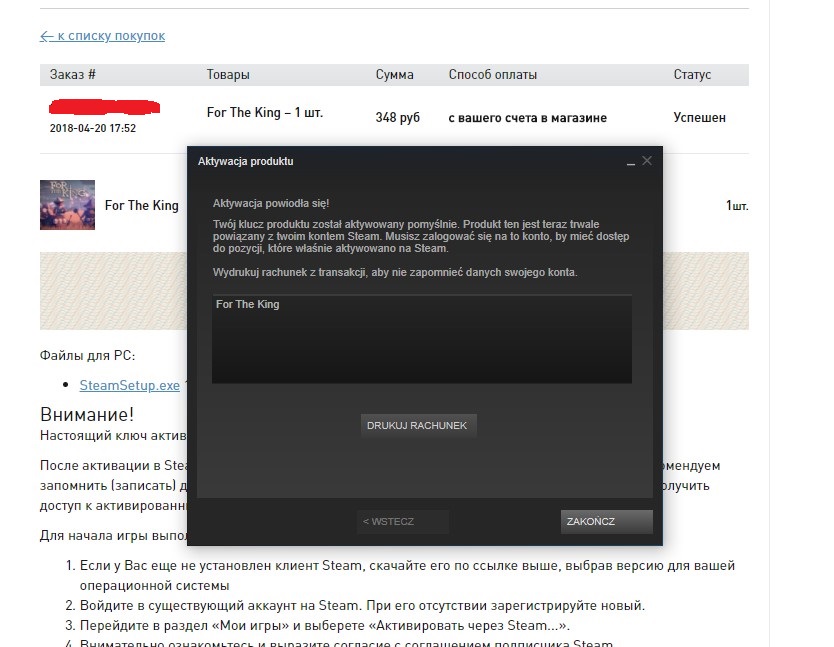The image size is (834, 647).
Task: Click instruction step "Перейдите в раздел «Мои игры»"
Action: [x=324, y=625]
